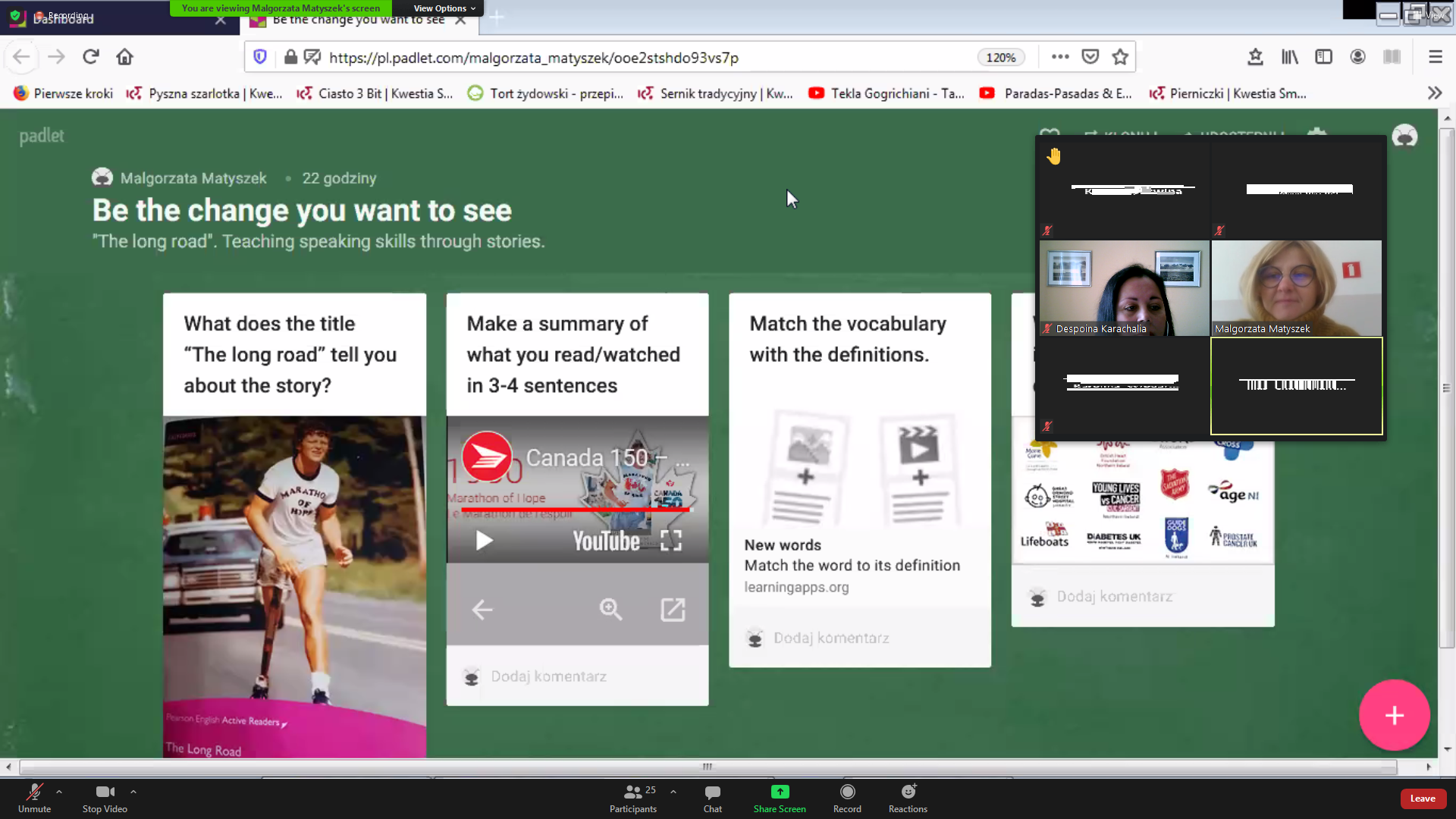
Task: Open the Participants list
Action: (633, 792)
